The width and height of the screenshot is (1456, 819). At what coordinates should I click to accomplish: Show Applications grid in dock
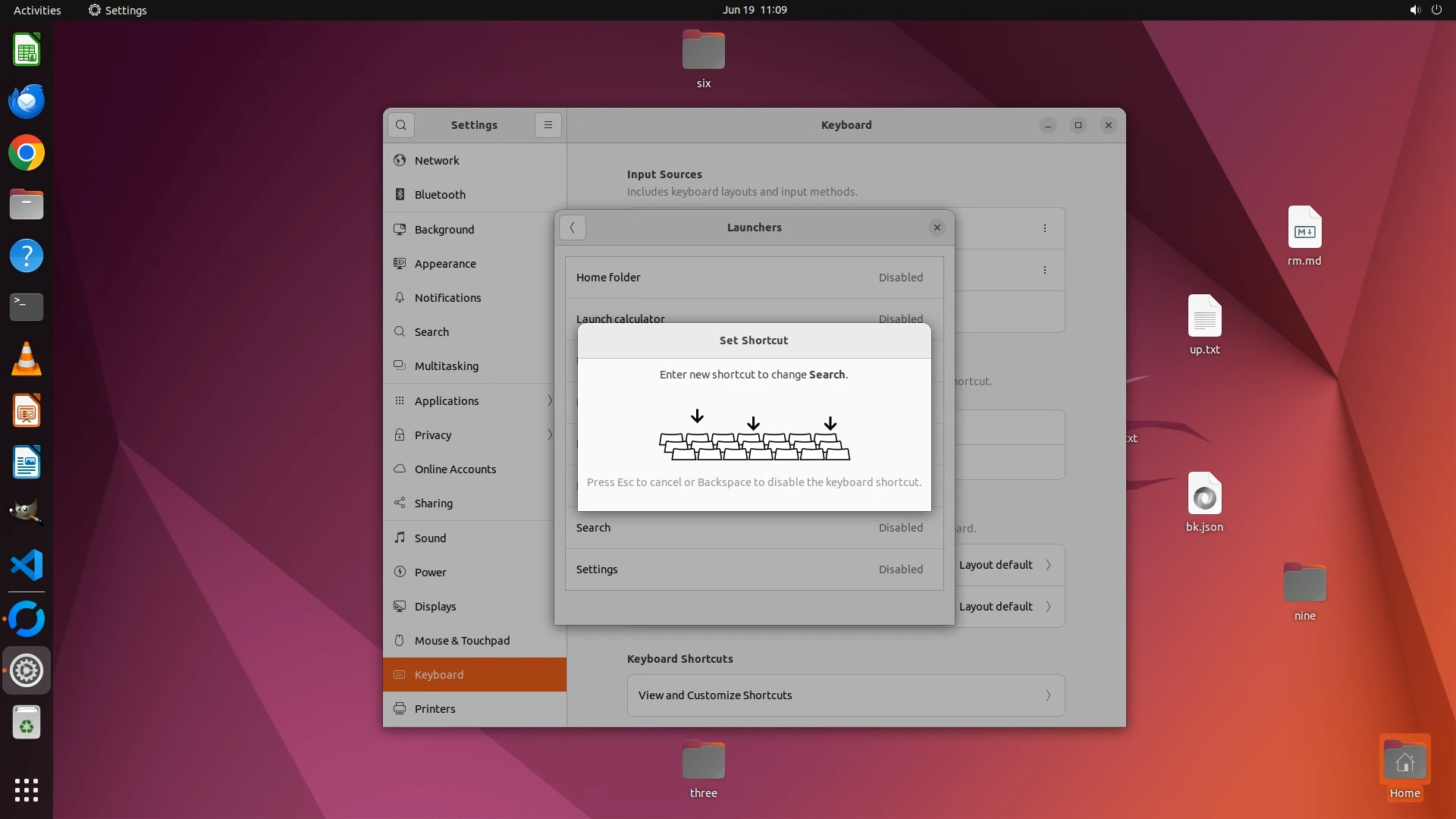(27, 790)
